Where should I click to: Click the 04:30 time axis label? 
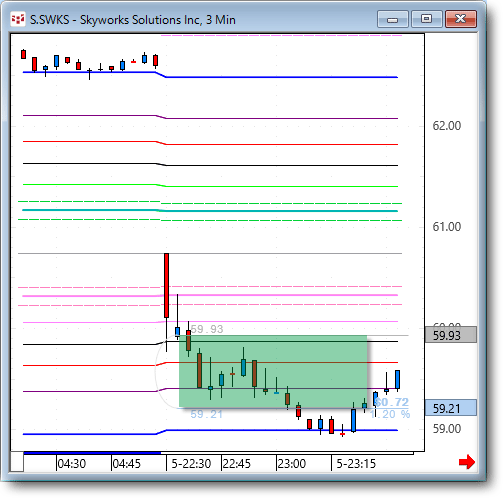72,463
